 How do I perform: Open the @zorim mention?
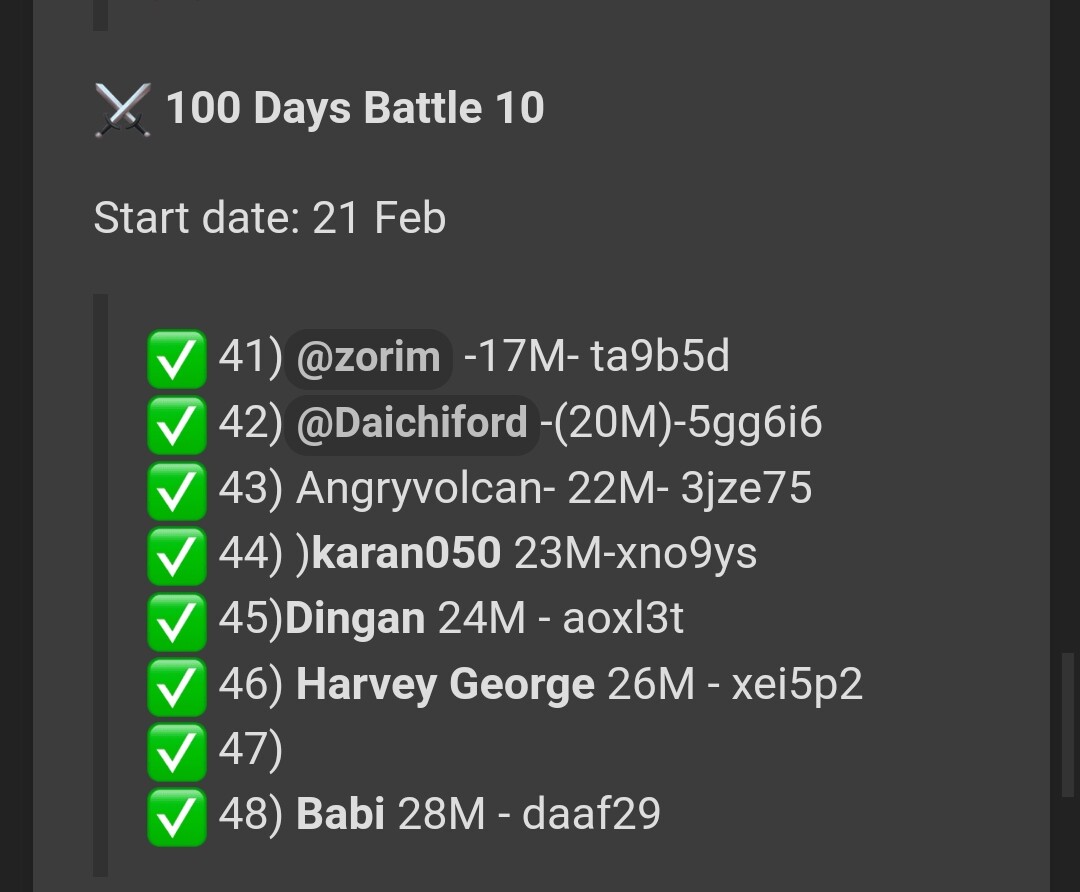pyautogui.click(x=368, y=358)
